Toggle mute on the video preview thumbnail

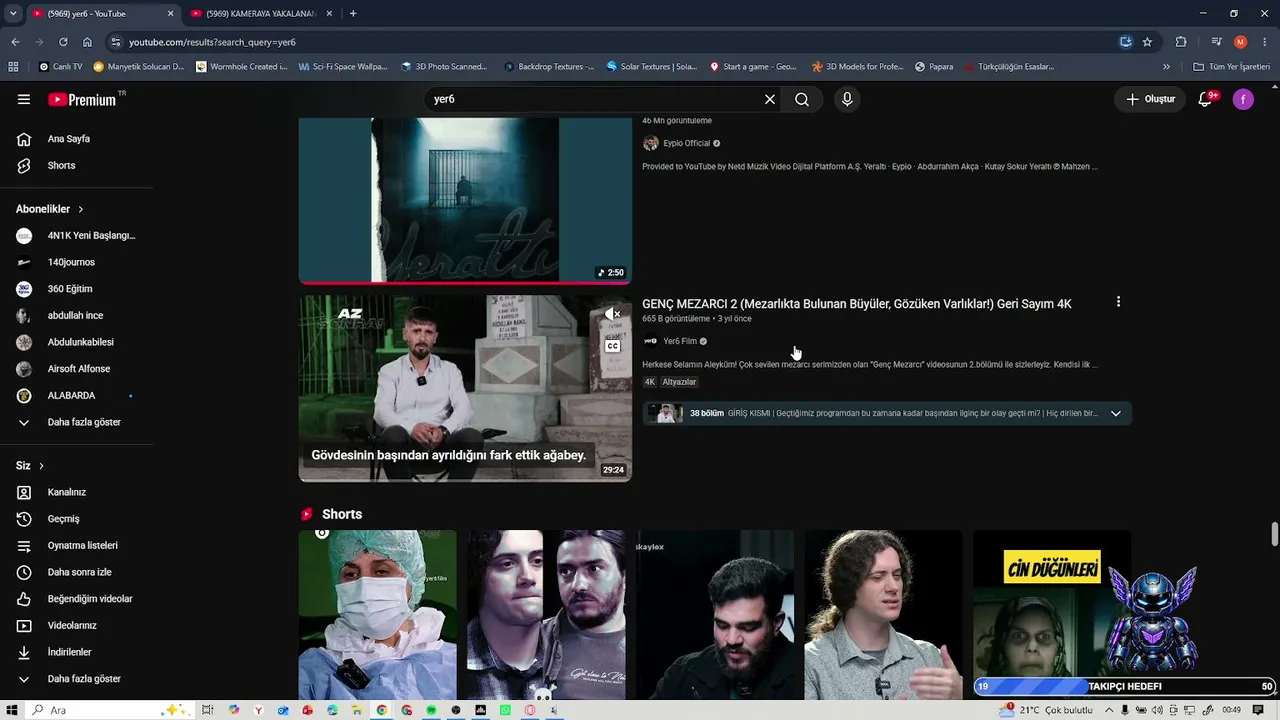pos(612,314)
